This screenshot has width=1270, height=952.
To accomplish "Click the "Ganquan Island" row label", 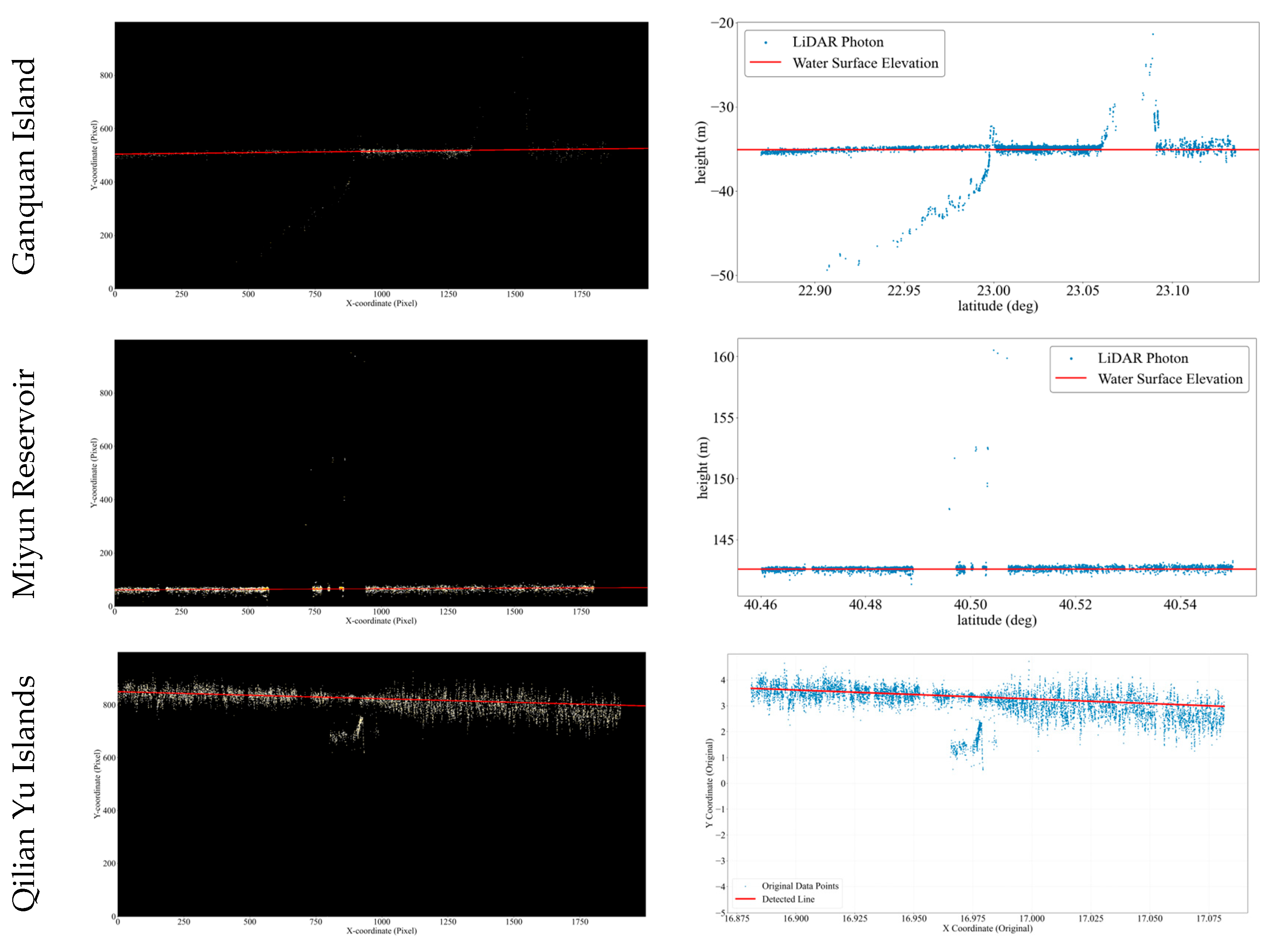I will pyautogui.click(x=24, y=166).
